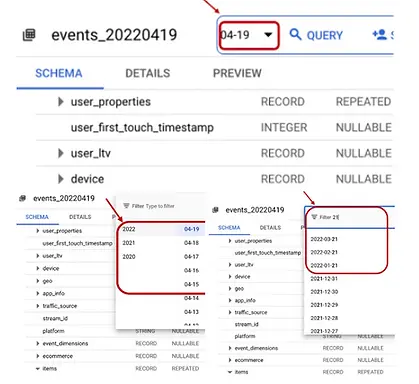Expand device in the year-list view
Image resolution: width=419 pixels, height=384 pixels.
[x=38, y=268]
